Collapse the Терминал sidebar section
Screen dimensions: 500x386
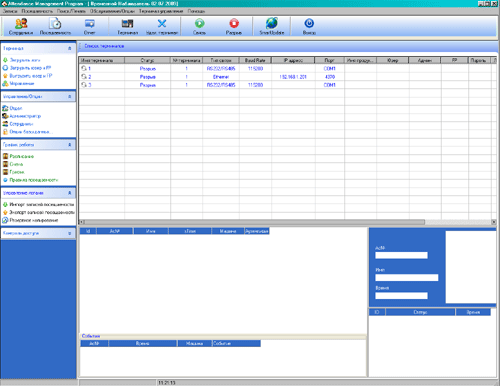(x=69, y=48)
